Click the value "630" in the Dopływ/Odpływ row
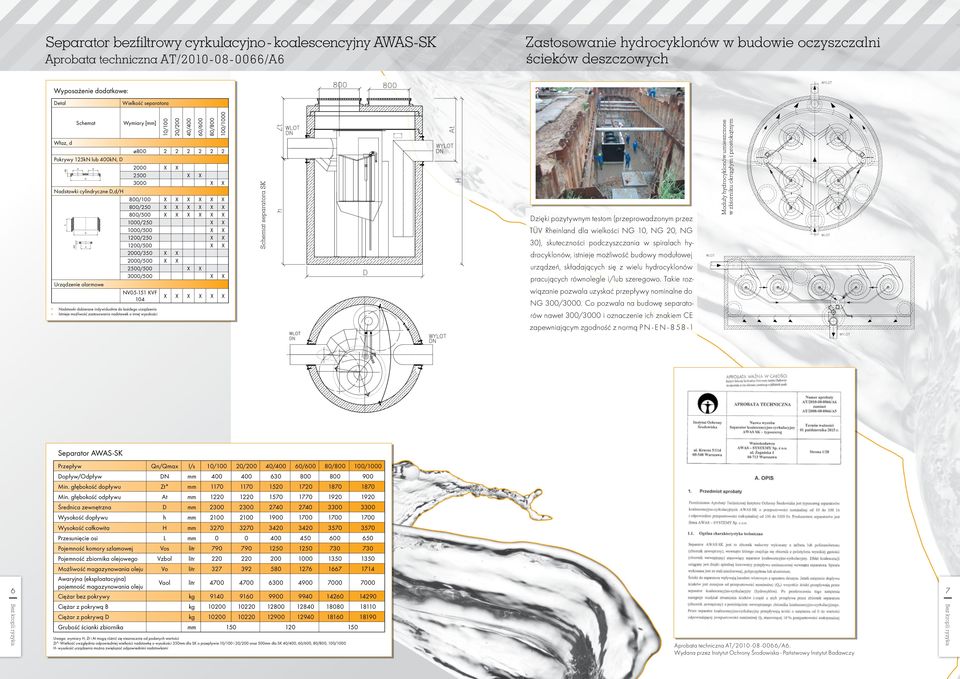The width and height of the screenshot is (960, 679). tap(276, 476)
